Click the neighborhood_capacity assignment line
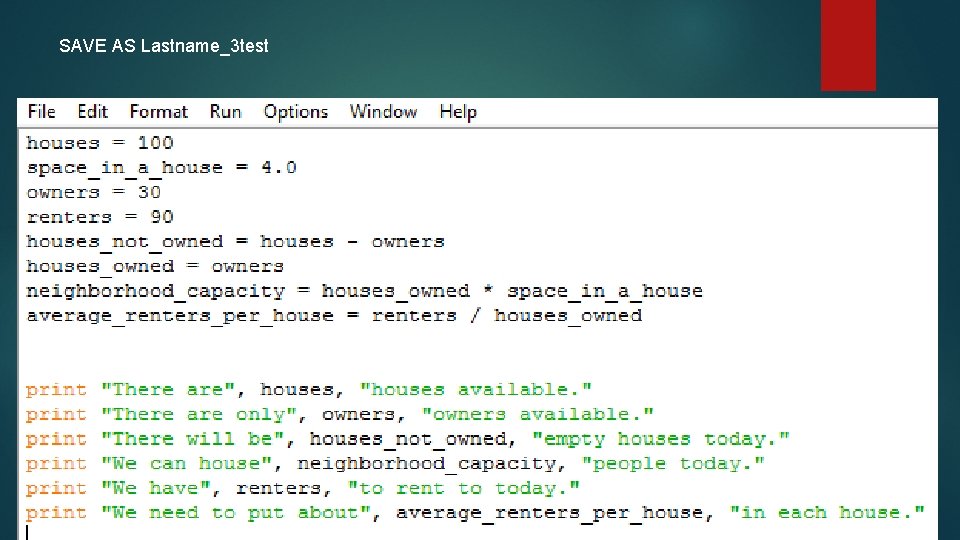 pos(364,291)
